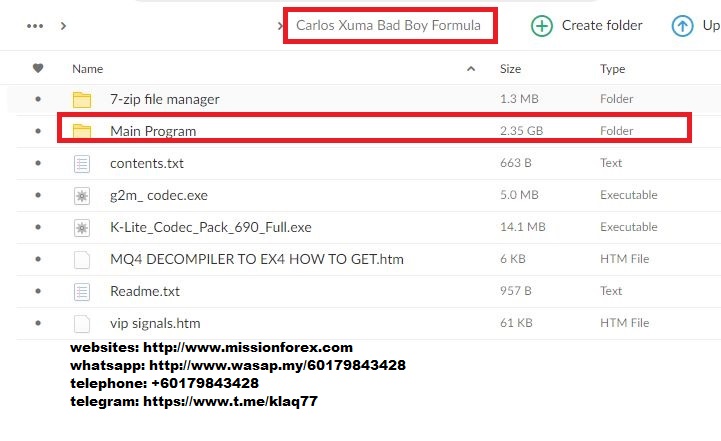Sort by the Name column header

[x=87, y=69]
